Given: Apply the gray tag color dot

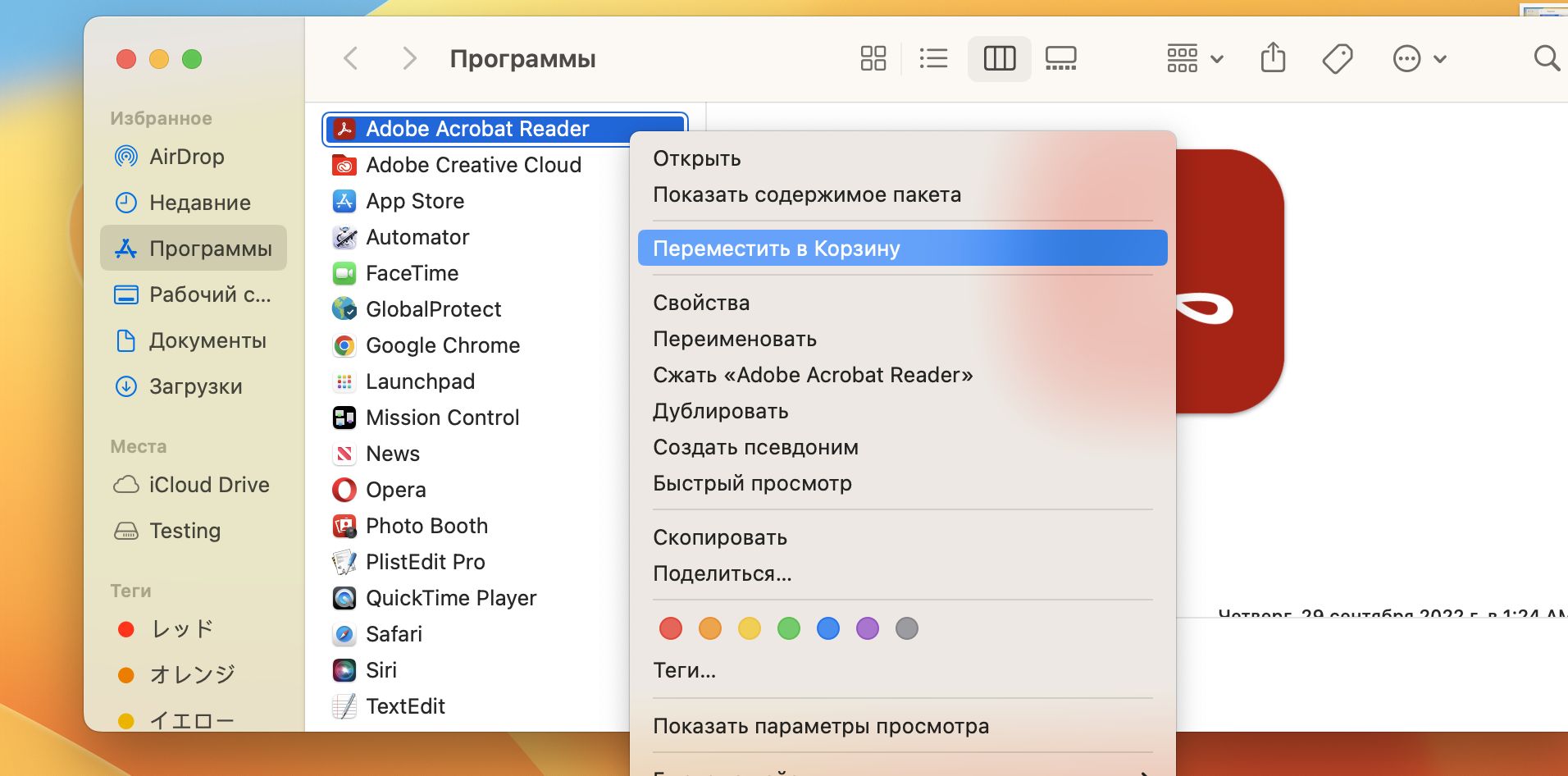Looking at the screenshot, I should pyautogui.click(x=907, y=628).
